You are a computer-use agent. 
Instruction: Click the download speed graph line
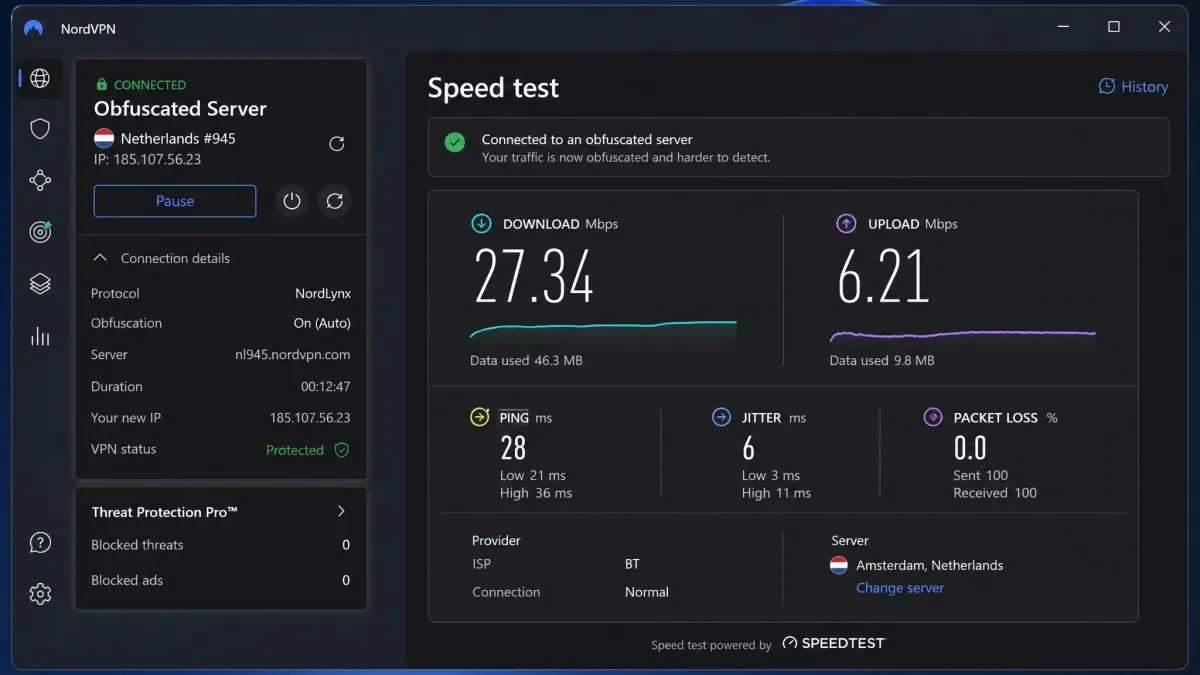pos(603,328)
